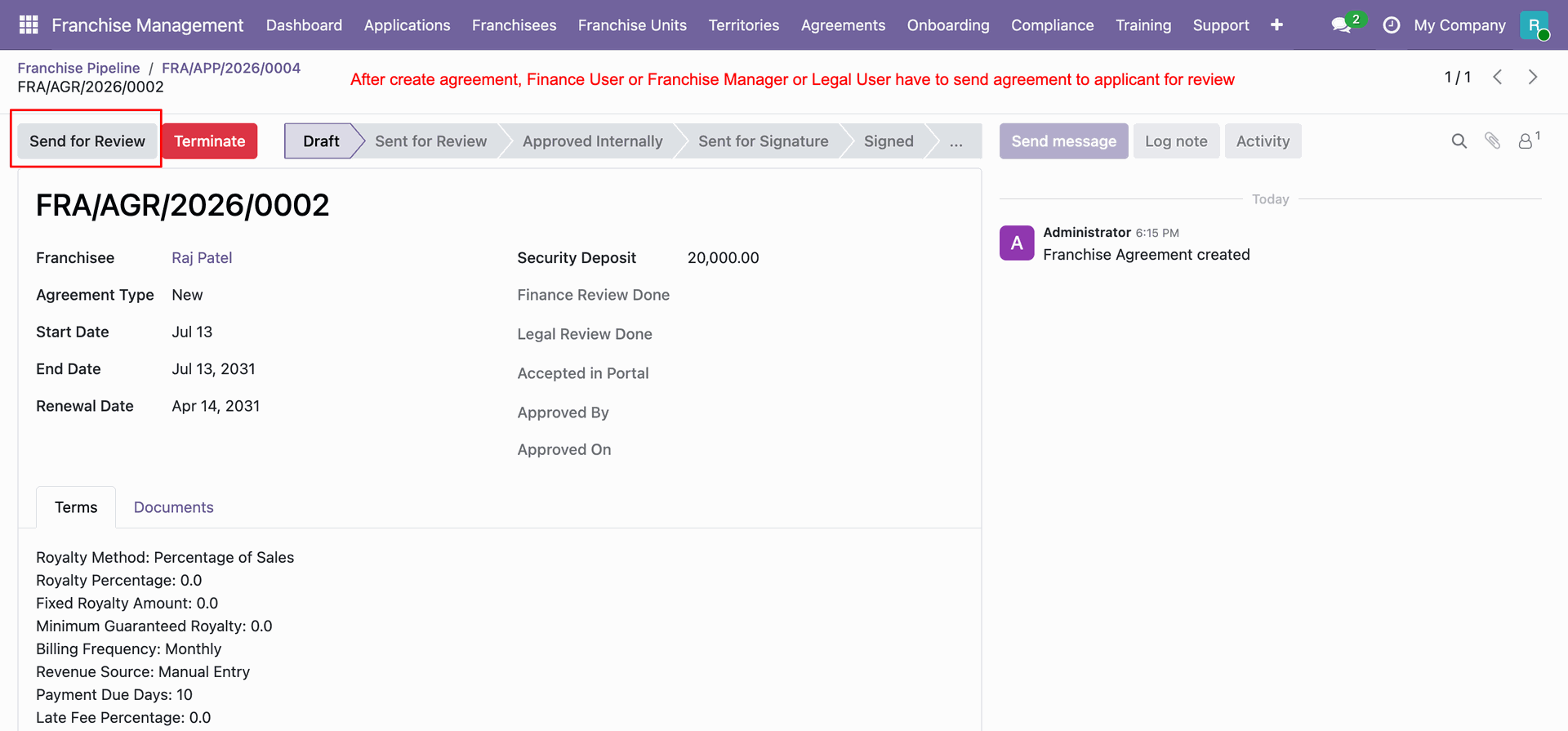This screenshot has width=1568, height=731.
Task: Search messages with the magnifier icon
Action: click(1459, 141)
